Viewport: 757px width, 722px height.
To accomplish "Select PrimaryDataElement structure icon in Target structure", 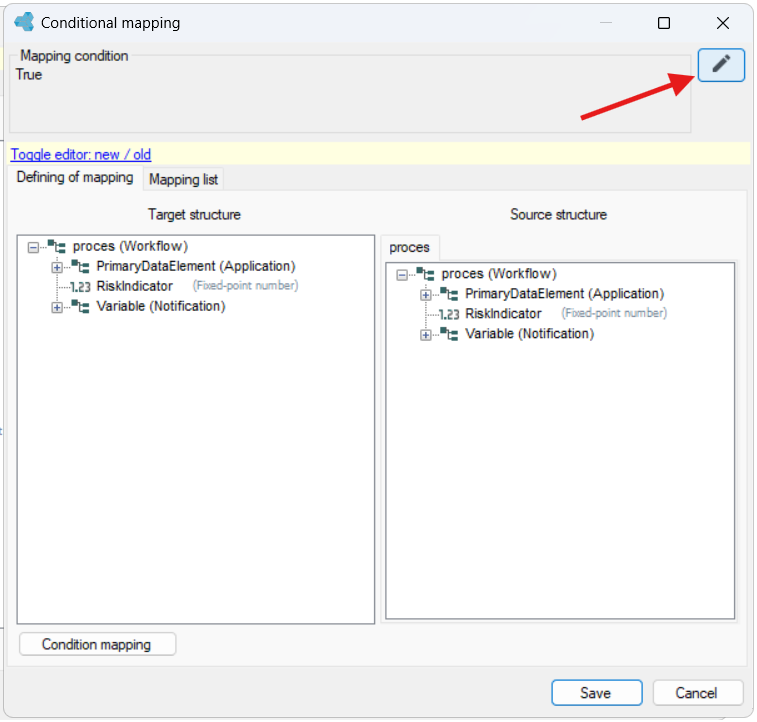I will click(80, 266).
